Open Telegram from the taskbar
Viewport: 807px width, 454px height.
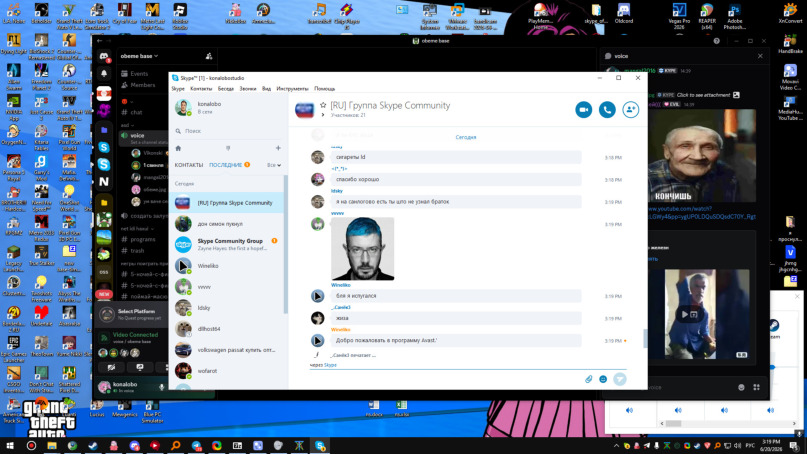pos(197,446)
